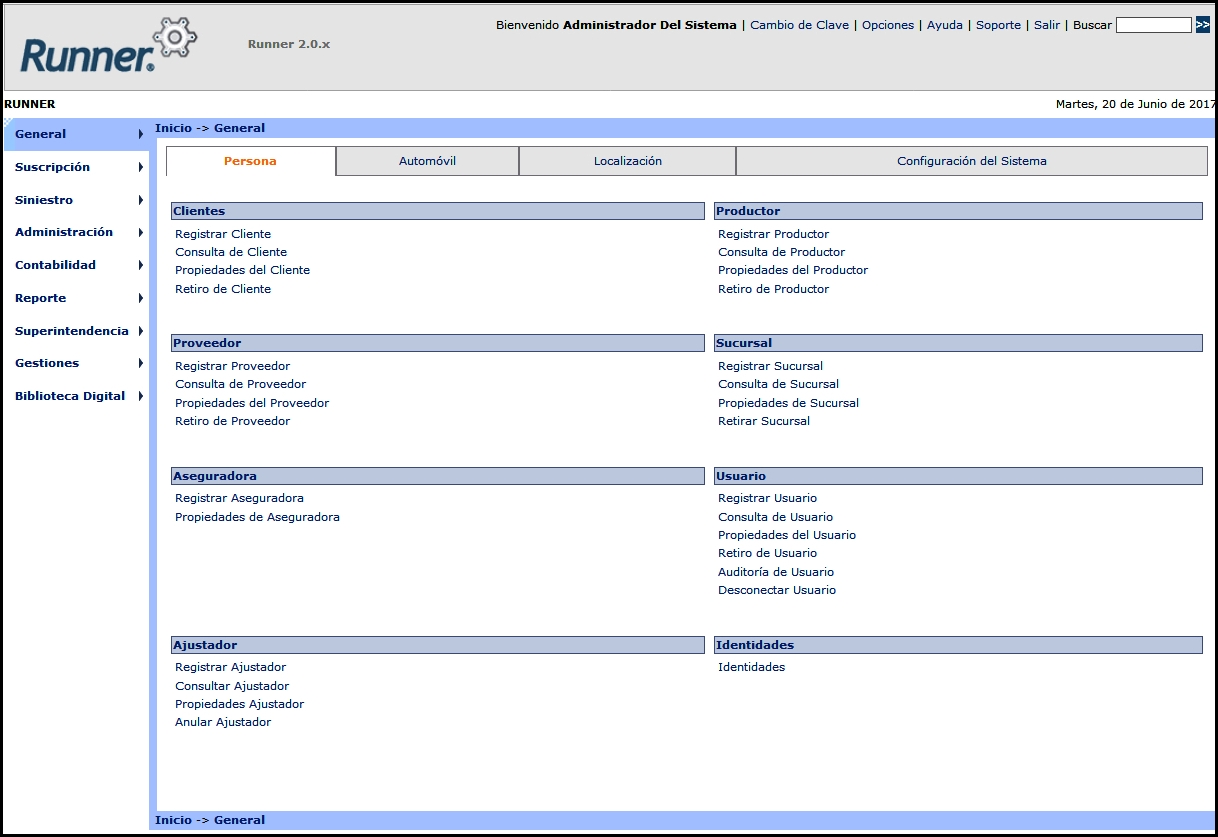The height and width of the screenshot is (837, 1218).
Task: Open Consulta de Proveedor
Action: point(240,384)
